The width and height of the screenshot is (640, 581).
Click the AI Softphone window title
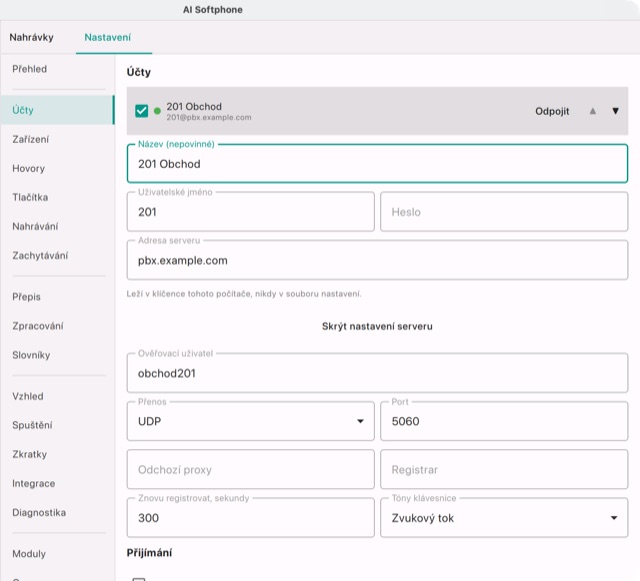click(213, 10)
